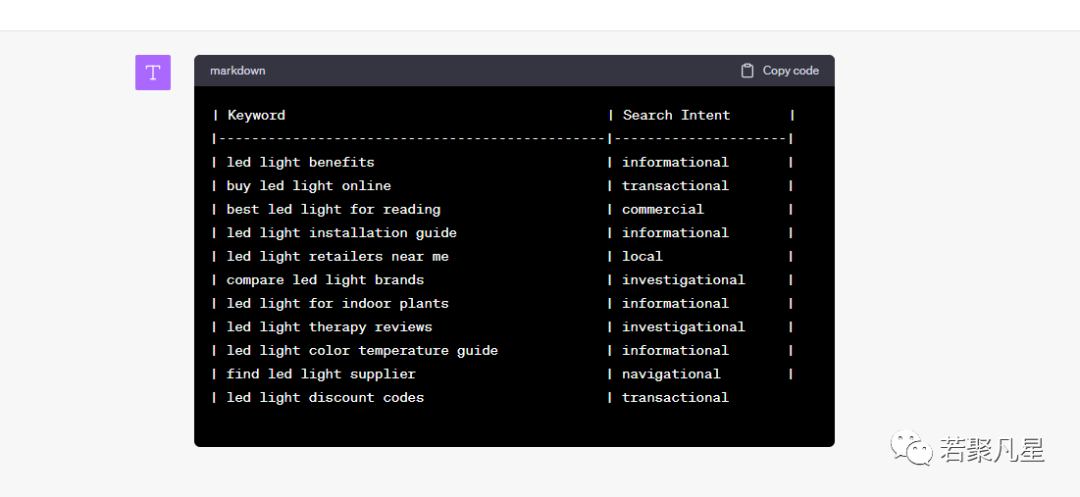Click the keyword led light benefits
1080x497 pixels.
click(x=300, y=162)
